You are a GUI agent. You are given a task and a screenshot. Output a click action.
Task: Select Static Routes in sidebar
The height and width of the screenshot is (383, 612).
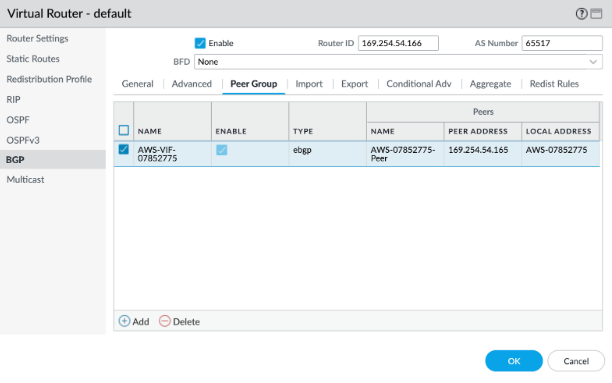point(33,59)
